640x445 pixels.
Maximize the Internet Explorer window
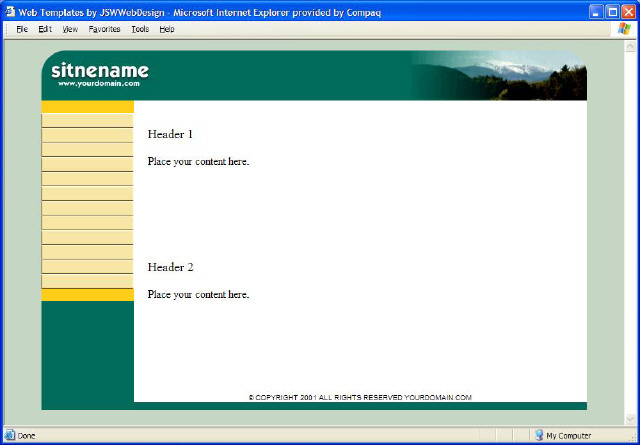(610, 10)
